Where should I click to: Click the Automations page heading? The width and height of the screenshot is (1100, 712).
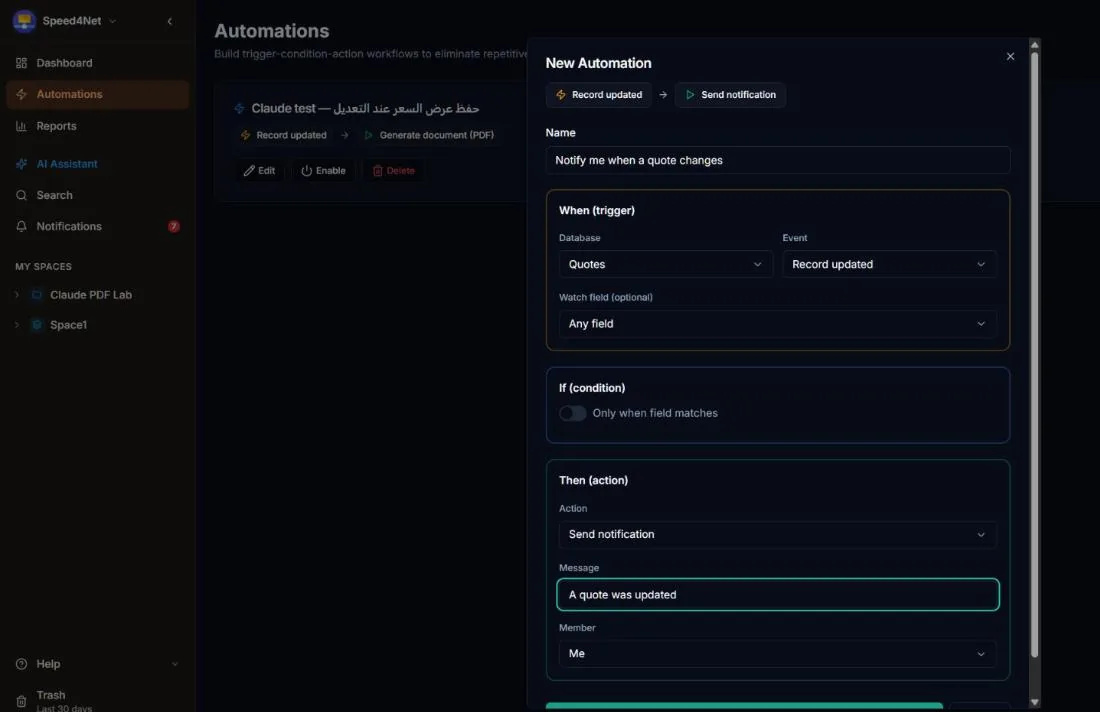click(x=271, y=31)
